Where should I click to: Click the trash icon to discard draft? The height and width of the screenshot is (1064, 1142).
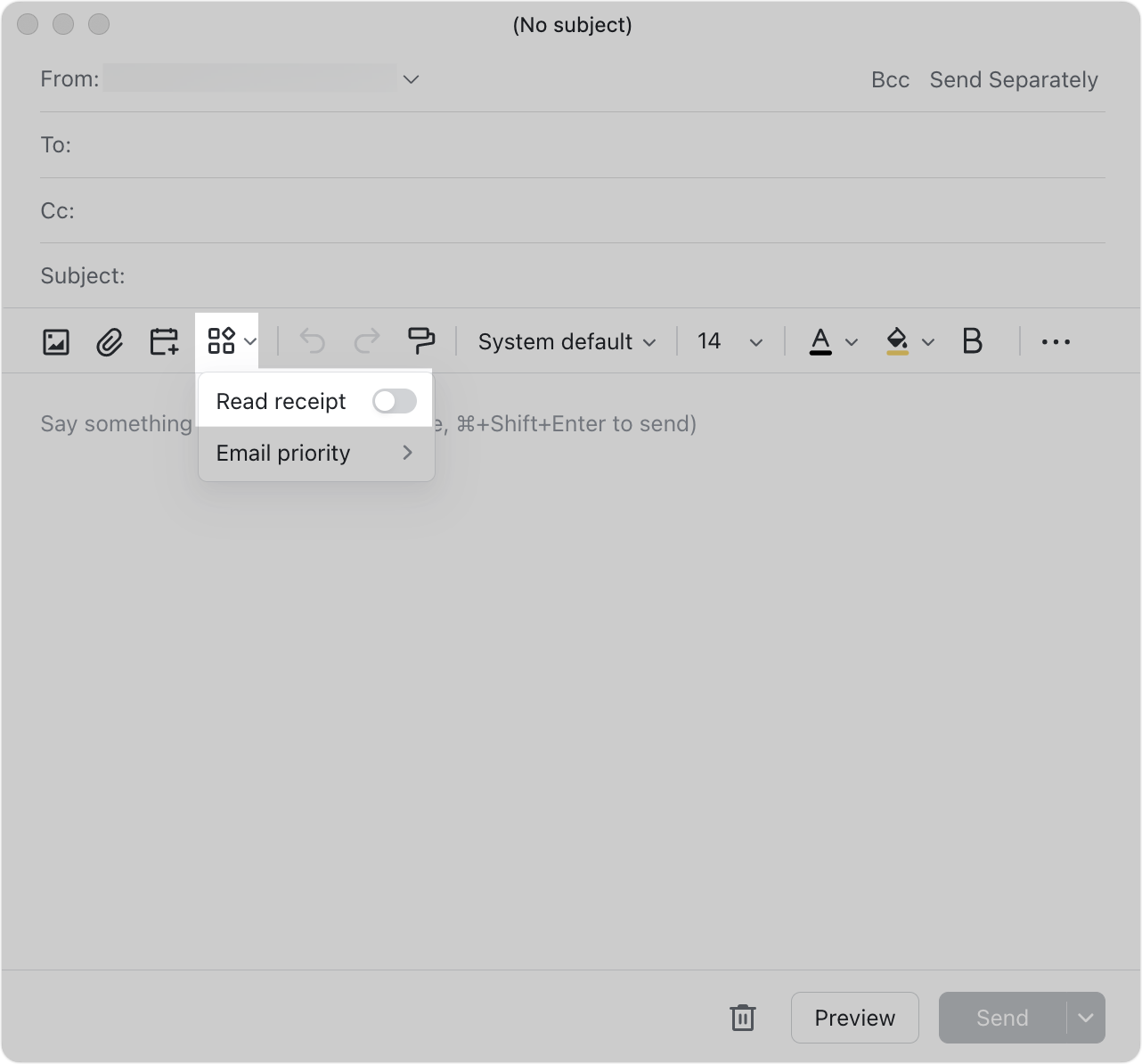[x=743, y=1018]
